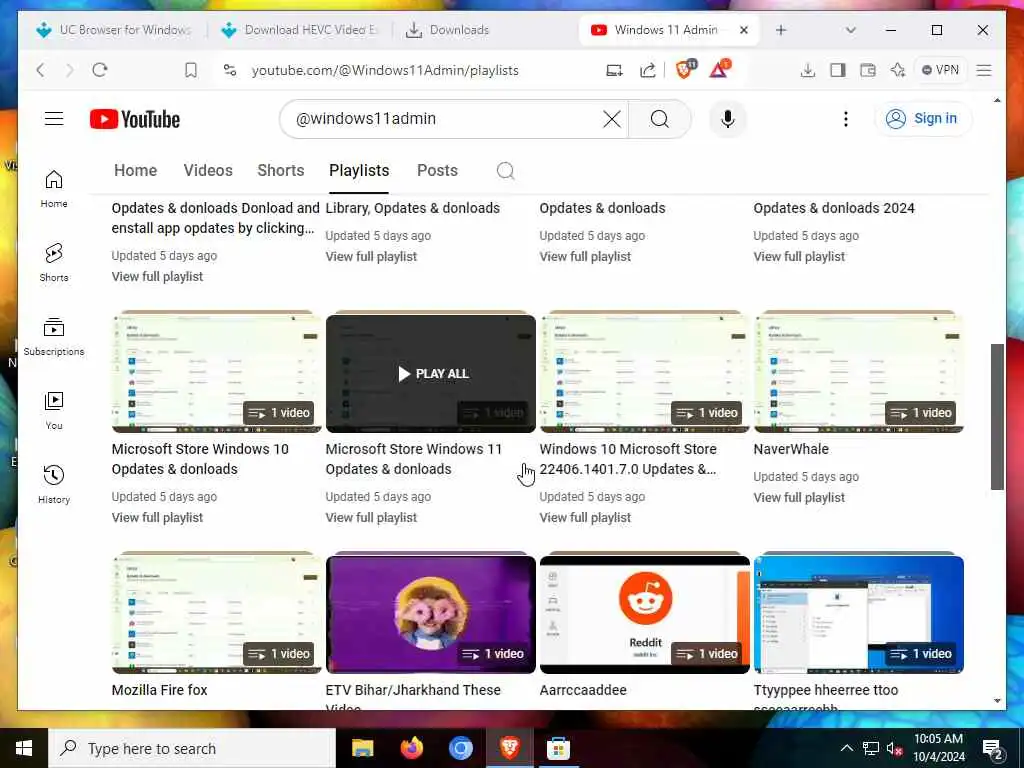Switch to the Home channel tab
The width and height of the screenshot is (1024, 768).
[x=135, y=170]
